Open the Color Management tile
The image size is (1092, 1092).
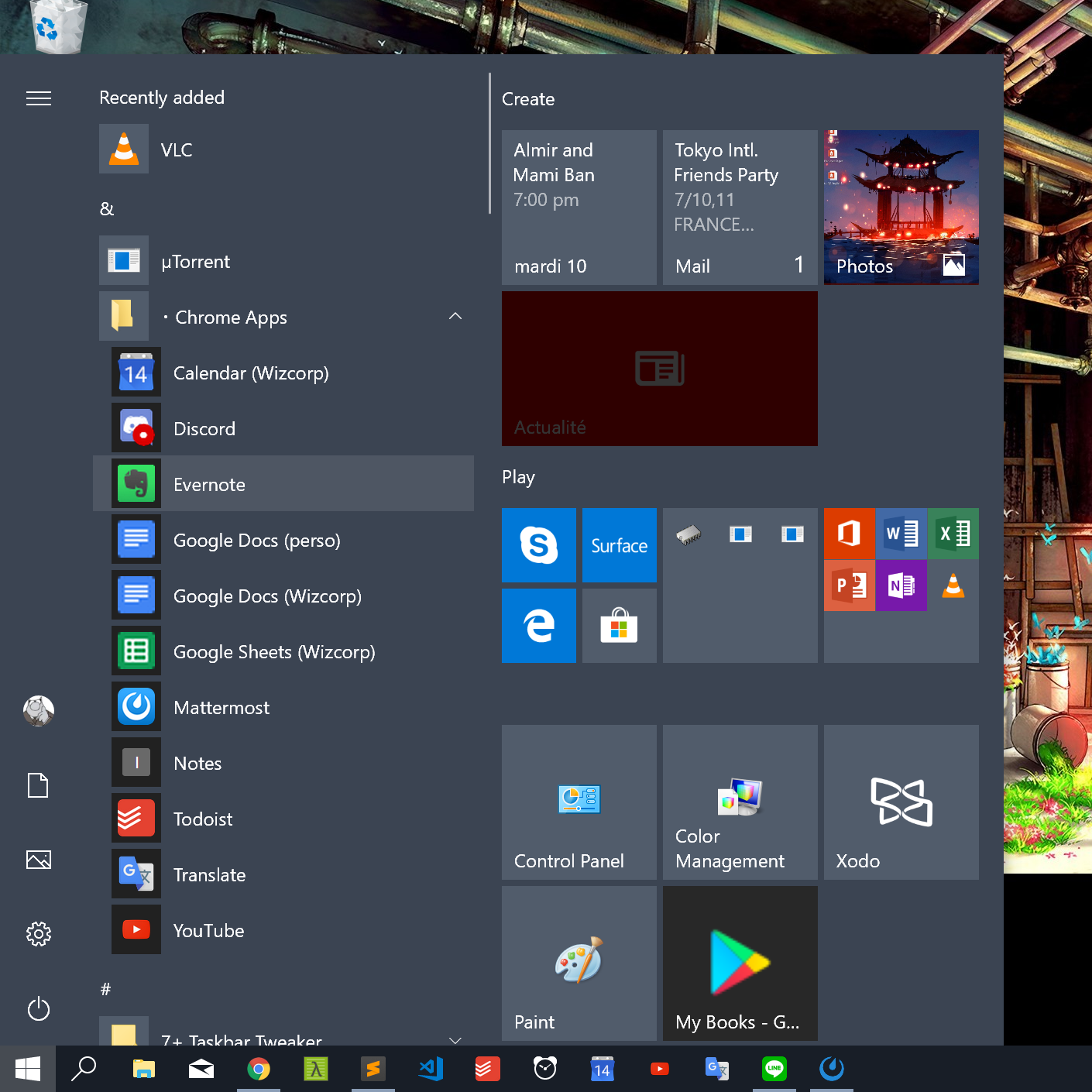(x=740, y=802)
